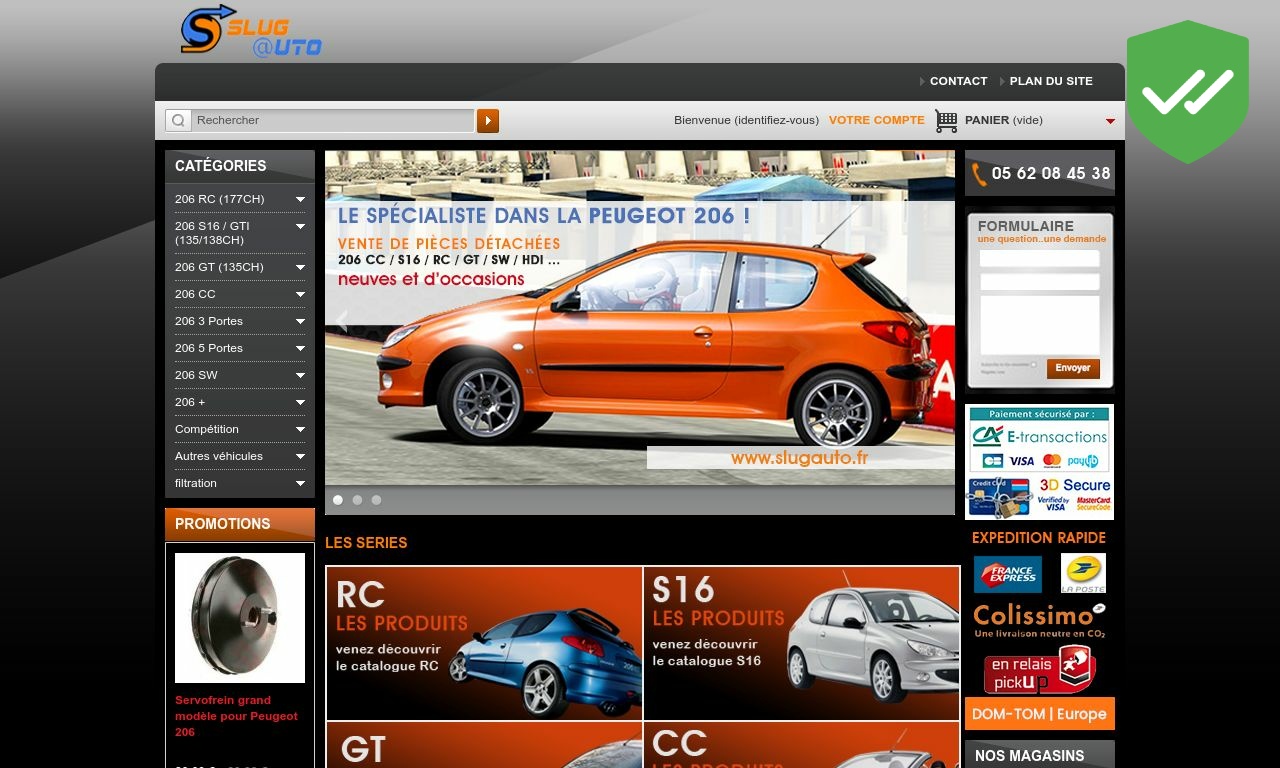Click the phone number 05 62 08 45 38
This screenshot has height=768, width=1280.
coord(1051,173)
